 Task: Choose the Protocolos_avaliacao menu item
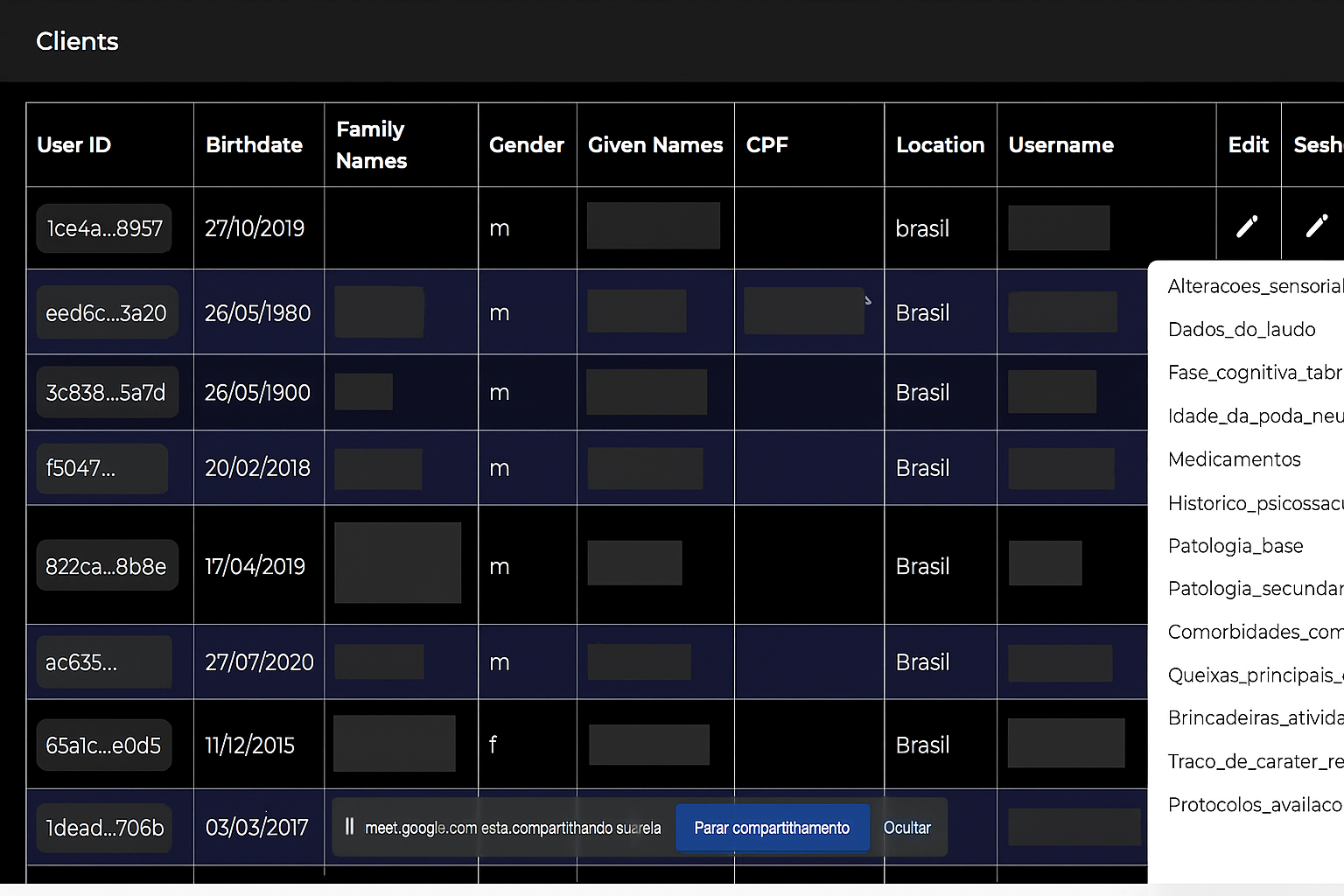point(1253,805)
